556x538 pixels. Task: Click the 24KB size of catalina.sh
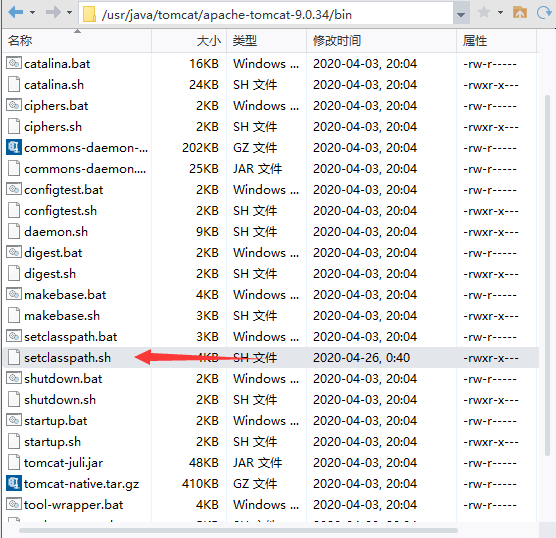204,85
